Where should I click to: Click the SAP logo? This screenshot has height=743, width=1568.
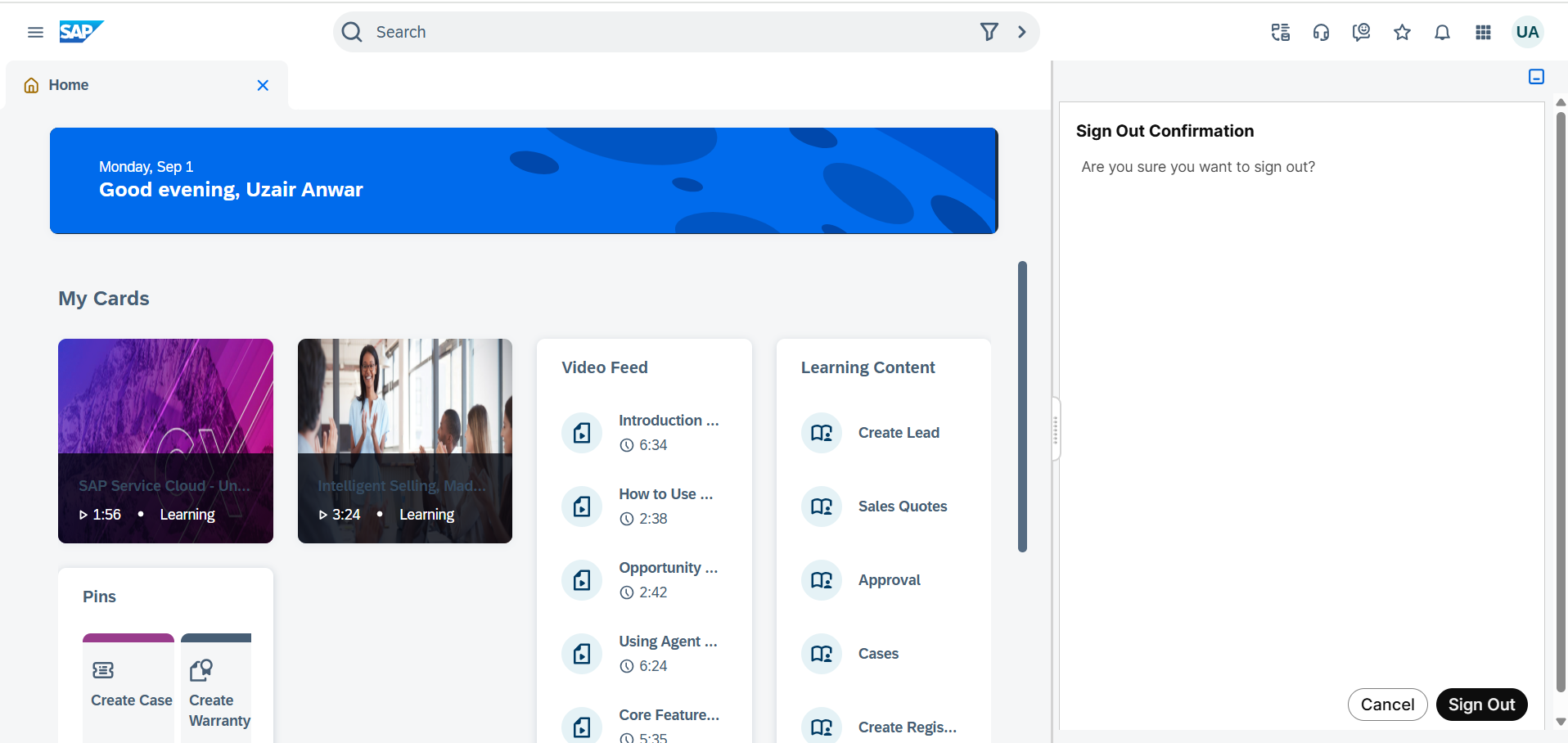click(81, 32)
